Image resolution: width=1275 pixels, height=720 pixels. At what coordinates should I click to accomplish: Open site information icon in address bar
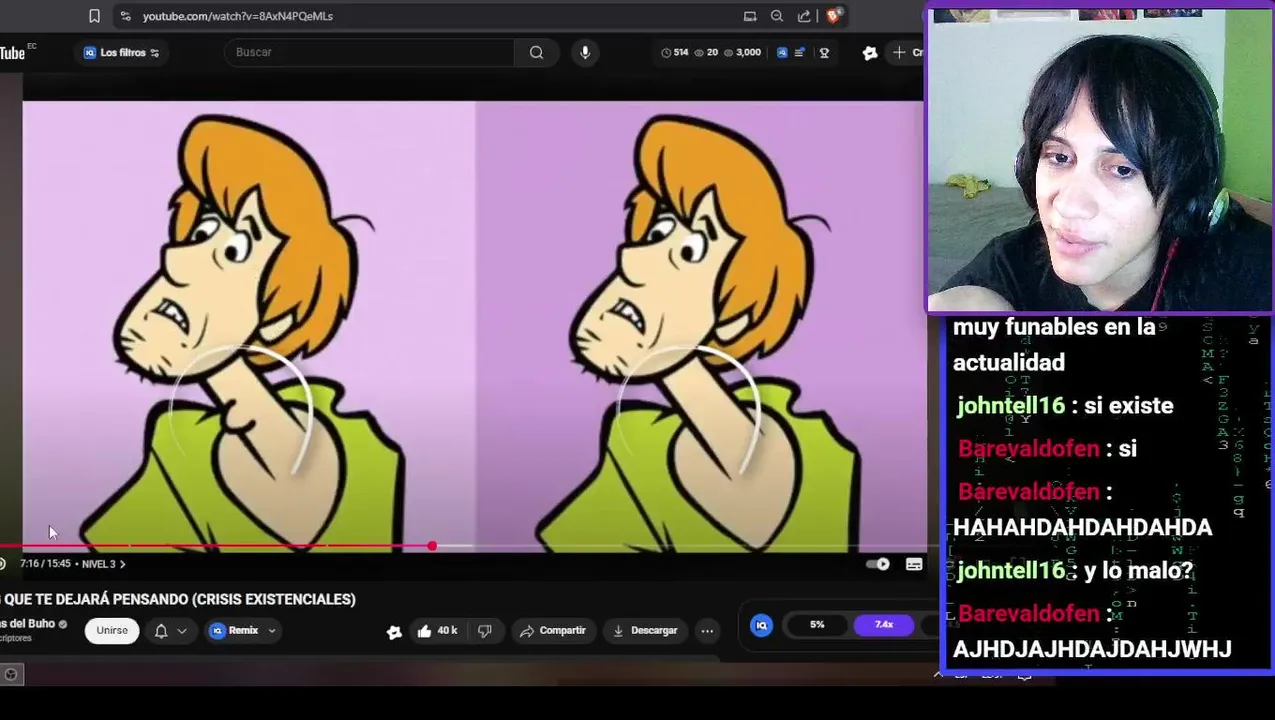(125, 16)
